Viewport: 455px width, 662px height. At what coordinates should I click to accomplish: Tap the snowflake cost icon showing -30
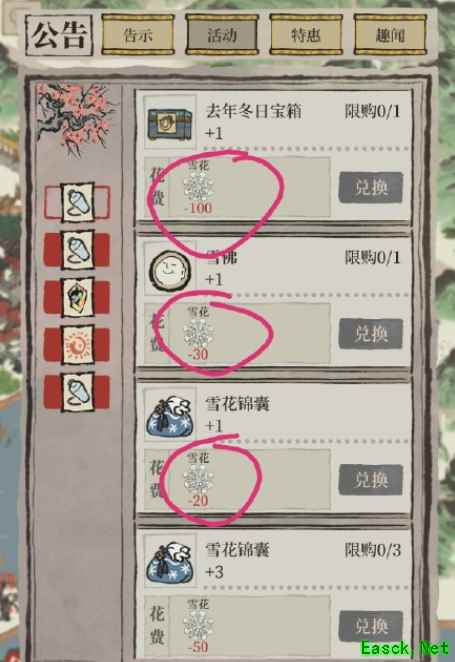198,333
